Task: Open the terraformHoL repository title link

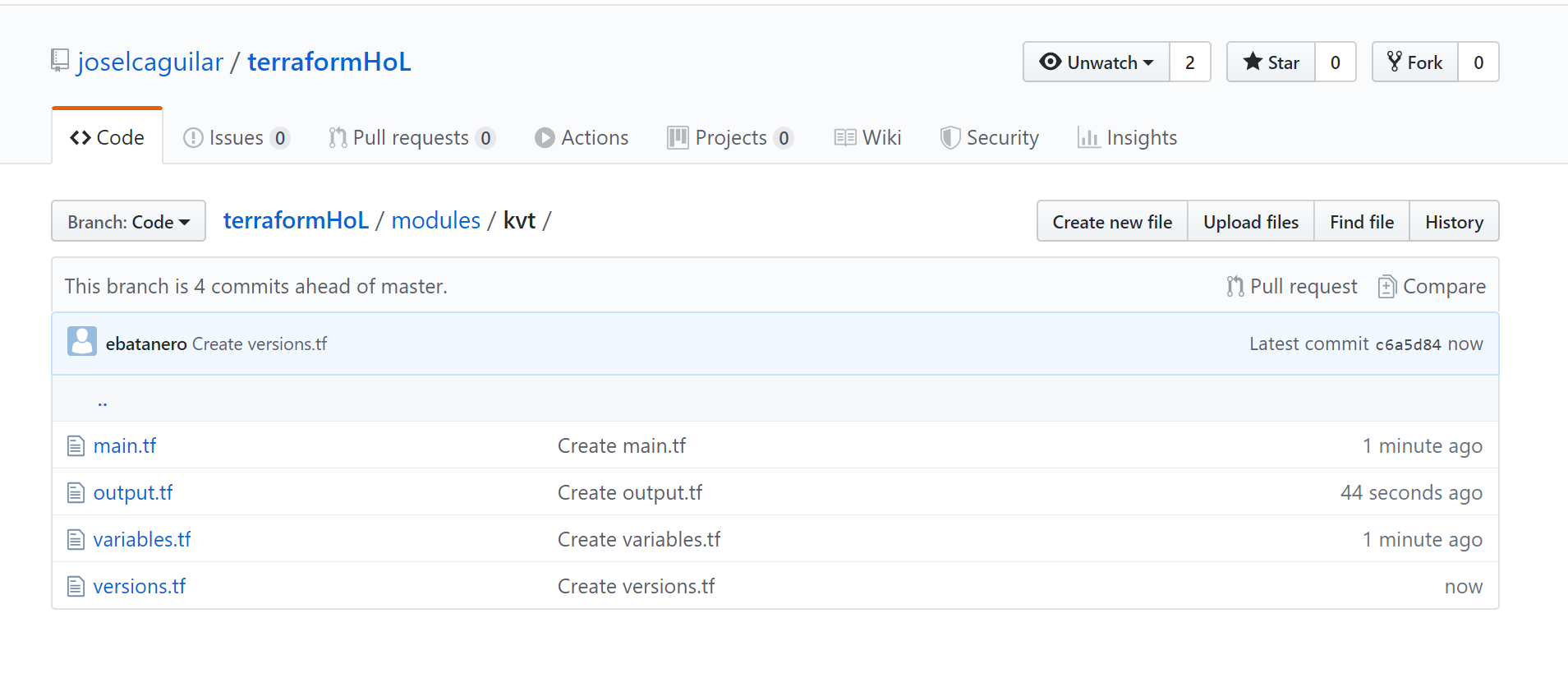Action: click(x=329, y=62)
